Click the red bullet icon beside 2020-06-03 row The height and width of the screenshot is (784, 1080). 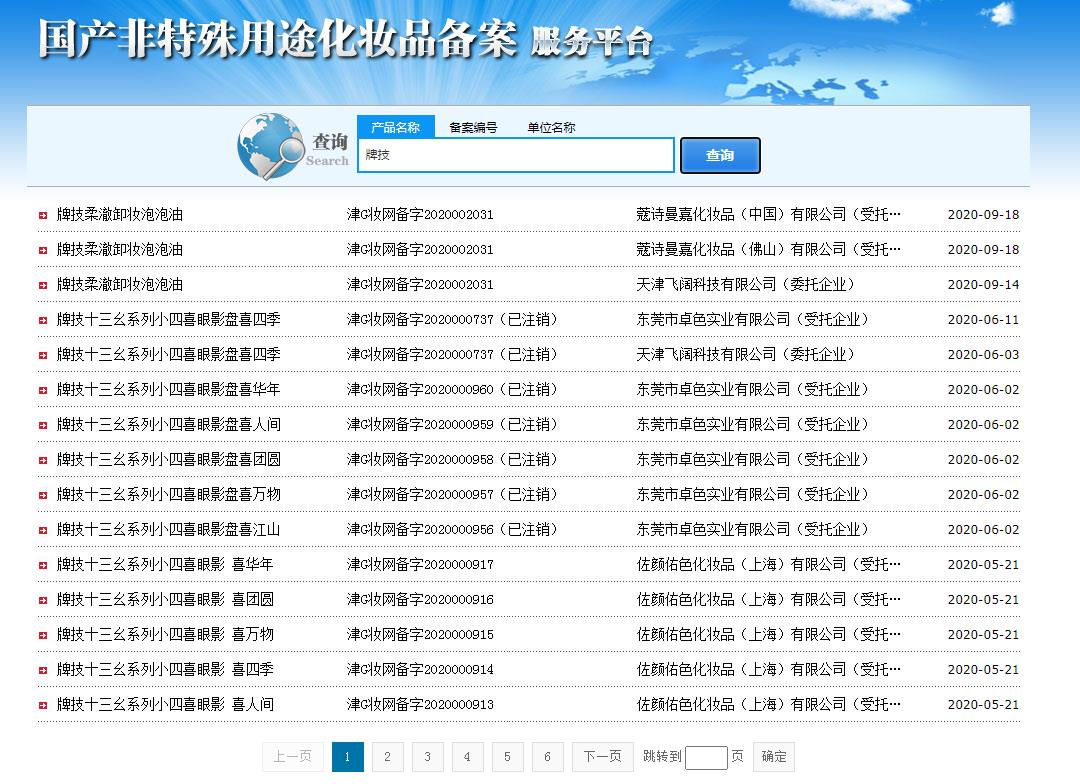tap(43, 355)
